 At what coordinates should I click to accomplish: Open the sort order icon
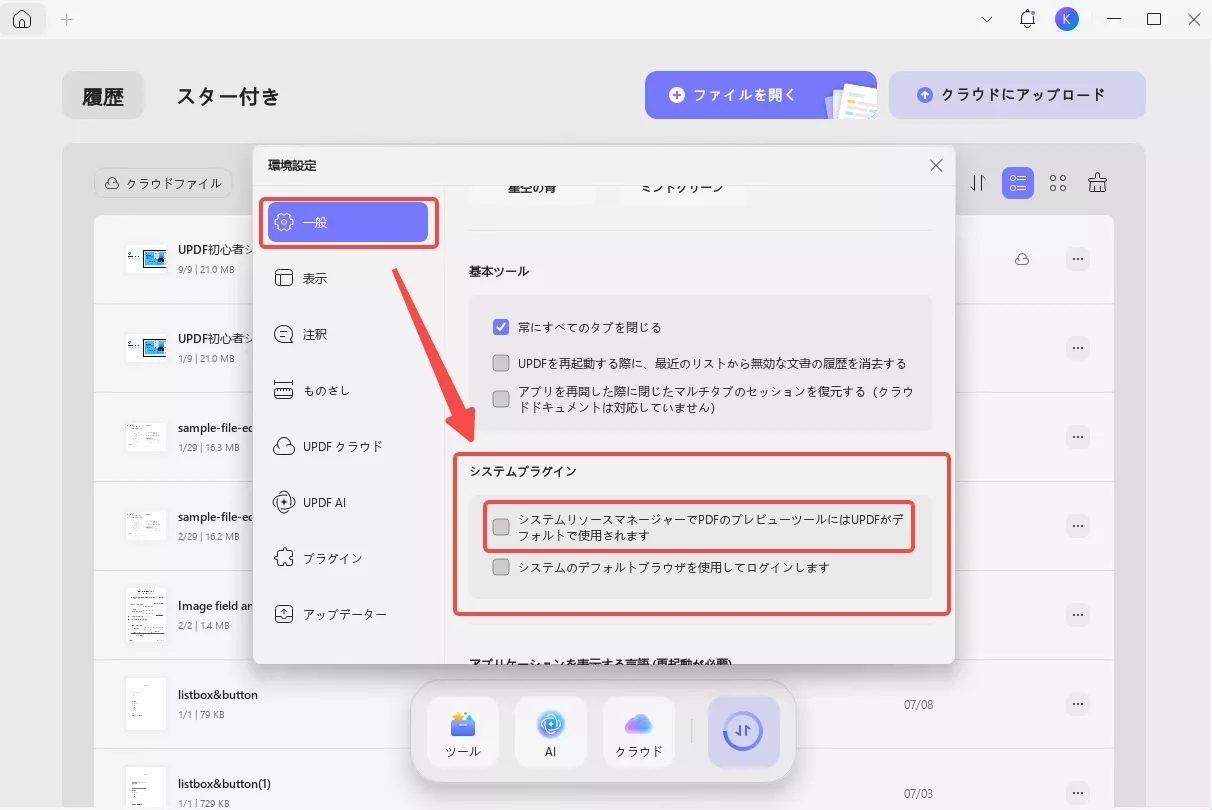pos(978,183)
